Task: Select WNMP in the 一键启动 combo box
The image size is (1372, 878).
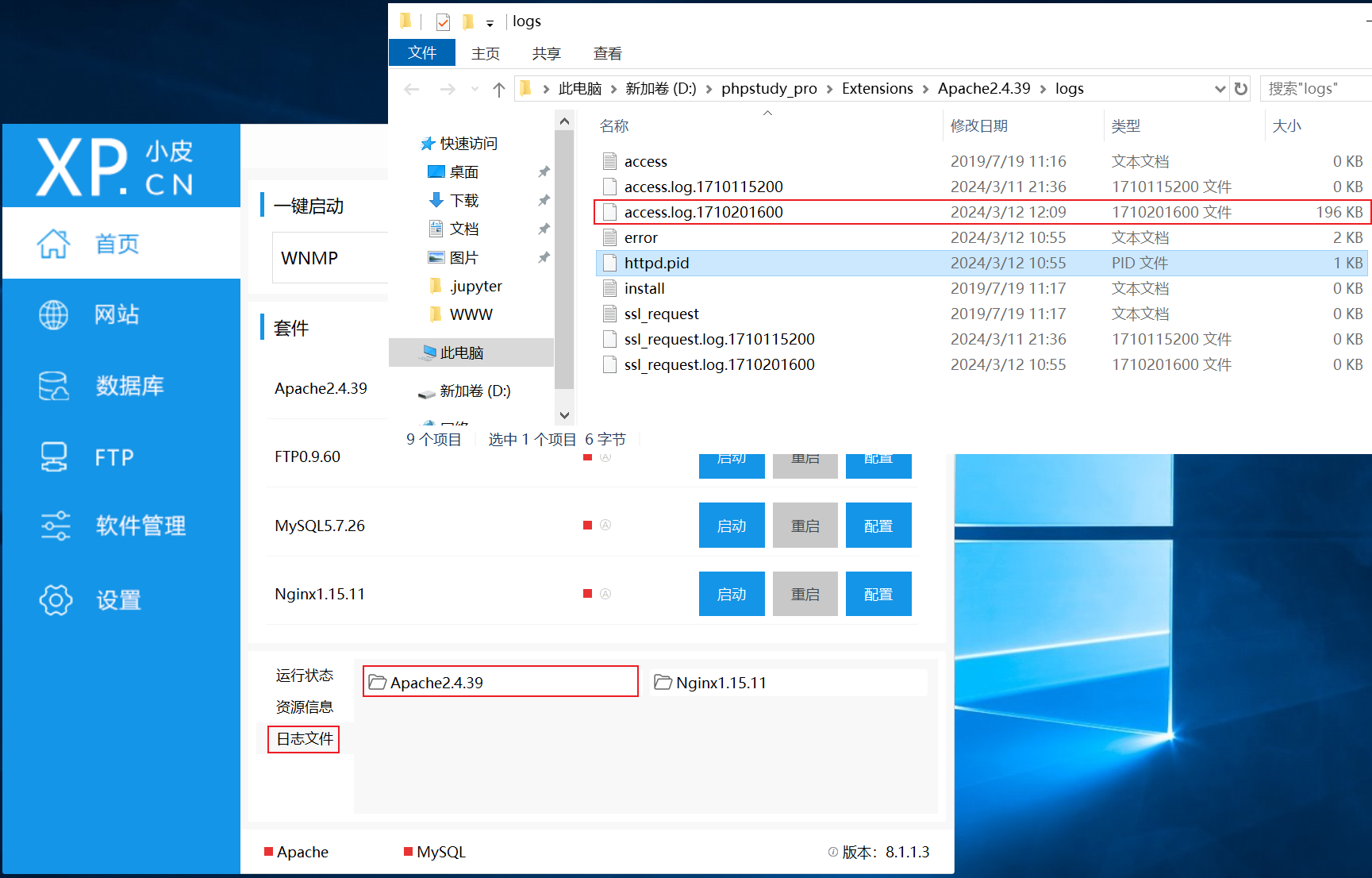Action: [x=330, y=258]
